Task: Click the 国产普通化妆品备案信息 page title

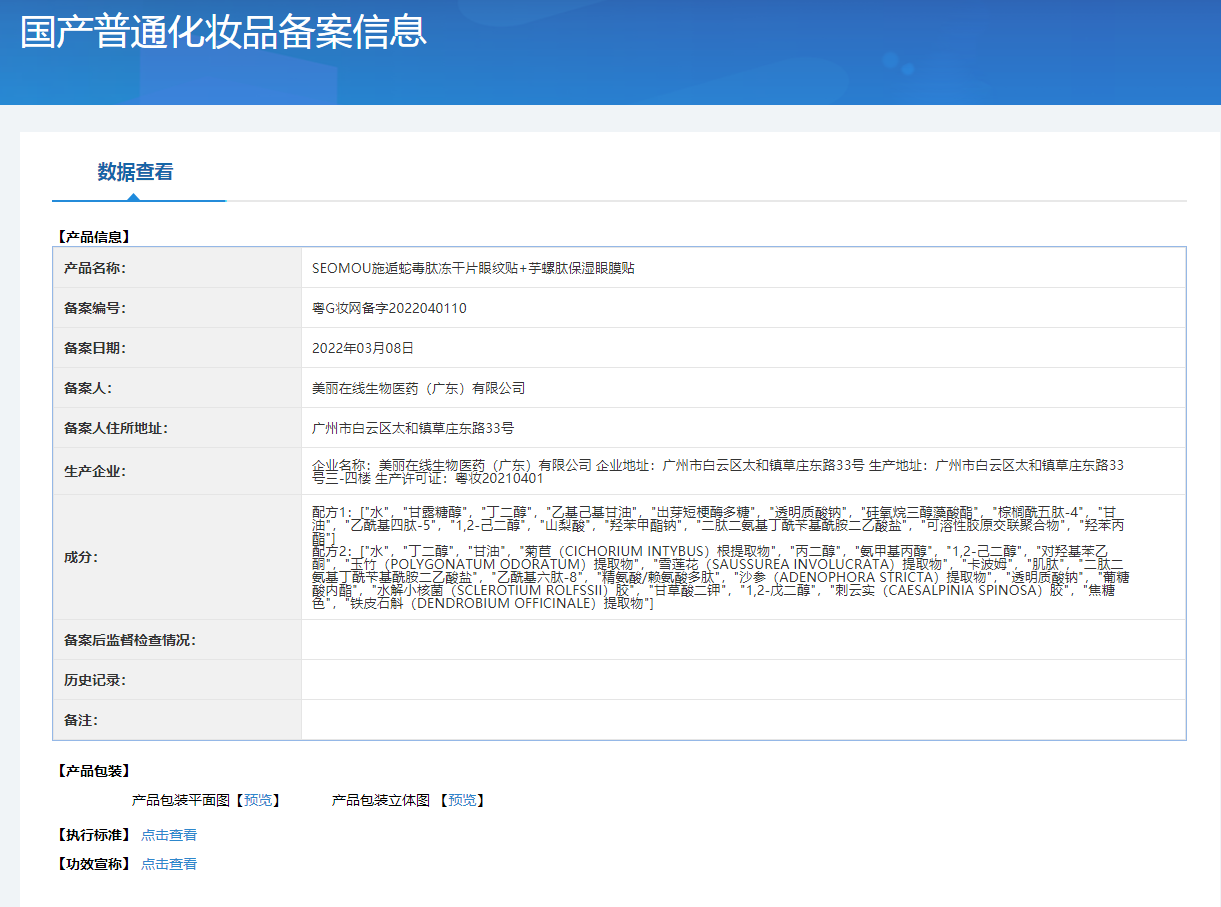Action: click(x=224, y=31)
